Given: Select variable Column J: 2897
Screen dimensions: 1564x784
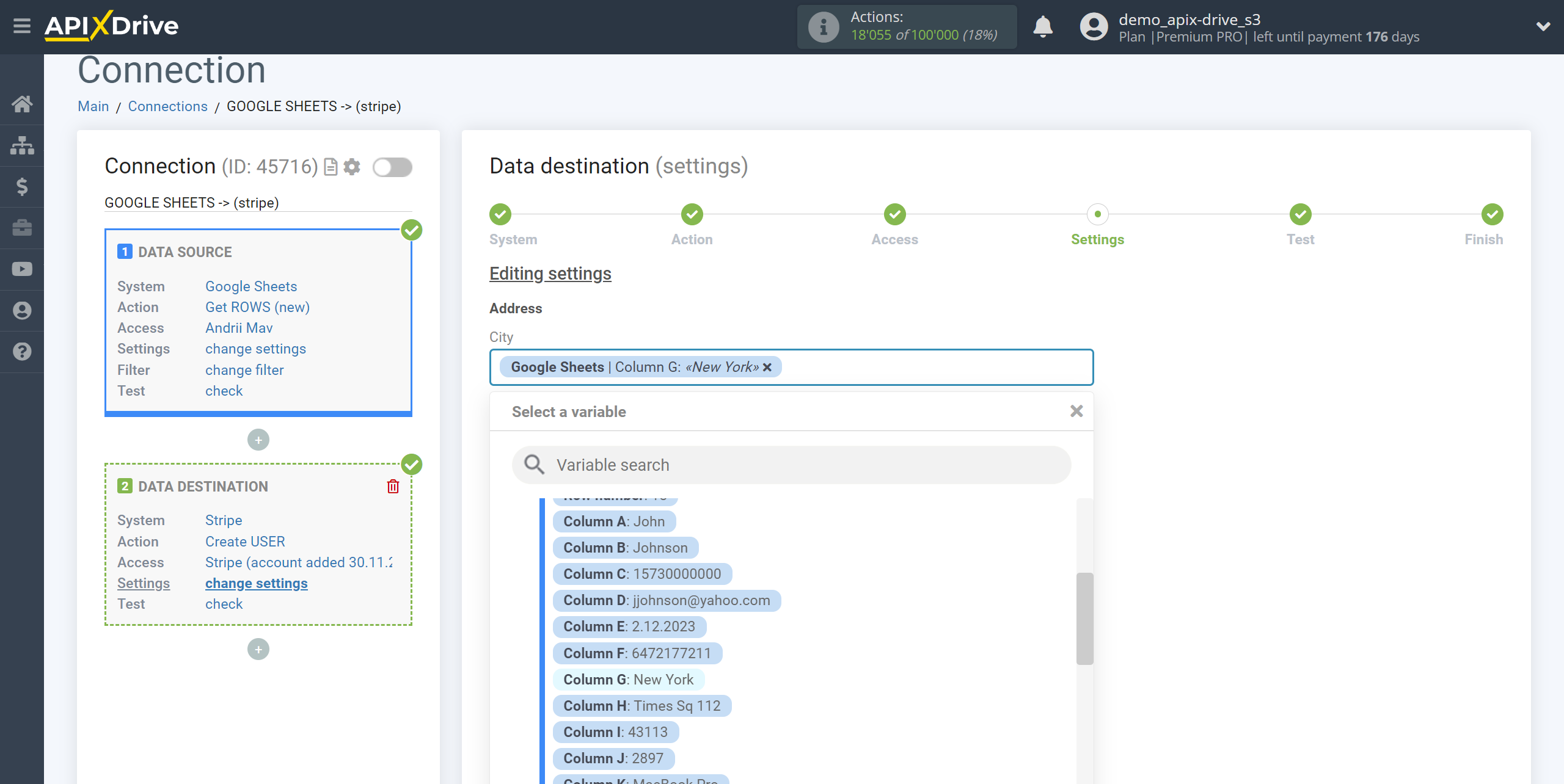Looking at the screenshot, I should (x=613, y=758).
